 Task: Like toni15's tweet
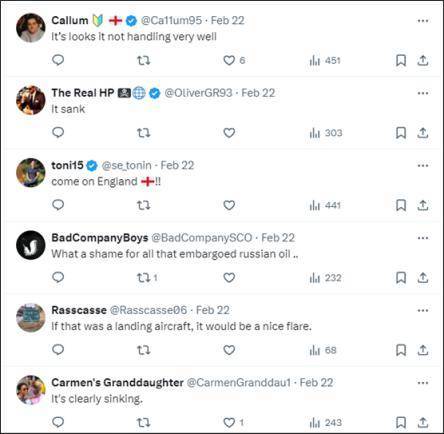point(229,205)
